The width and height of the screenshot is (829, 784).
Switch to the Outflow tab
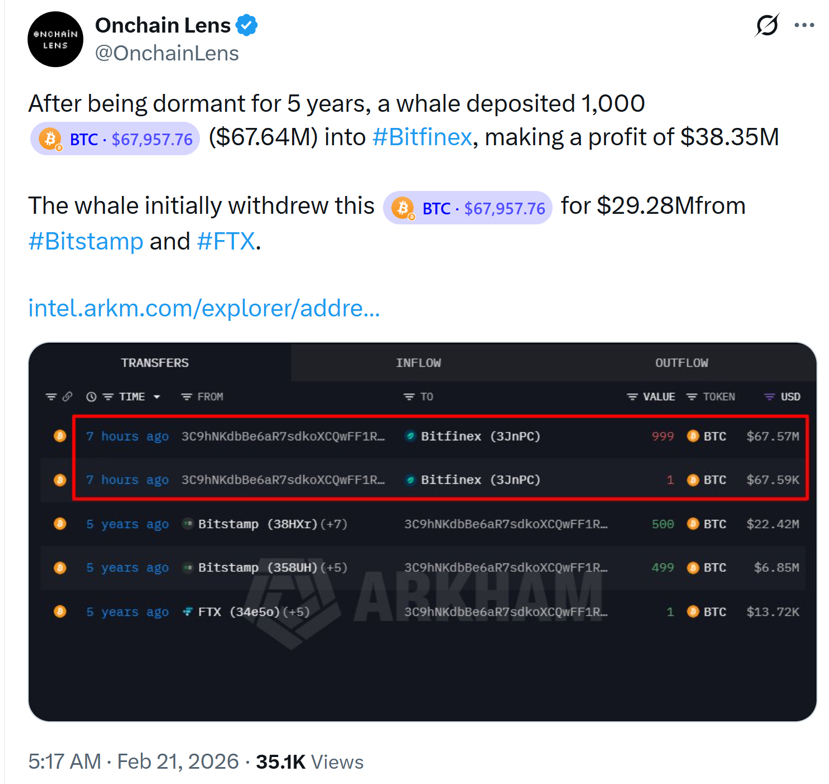click(x=681, y=363)
